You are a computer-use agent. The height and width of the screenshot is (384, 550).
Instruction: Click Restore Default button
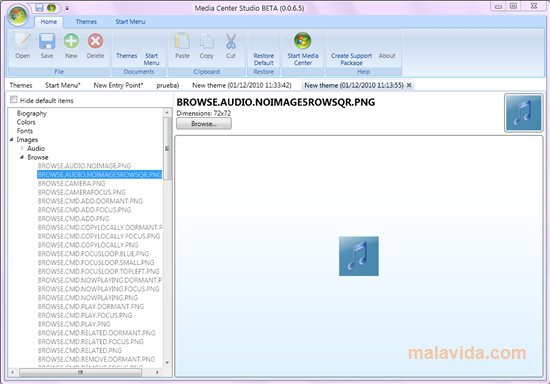click(264, 59)
